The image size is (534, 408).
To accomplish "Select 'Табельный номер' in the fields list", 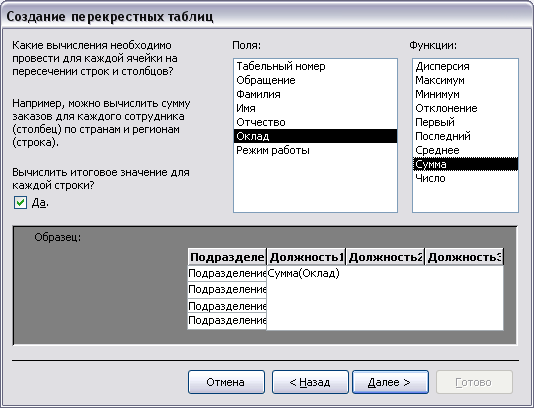I will click(315, 66).
